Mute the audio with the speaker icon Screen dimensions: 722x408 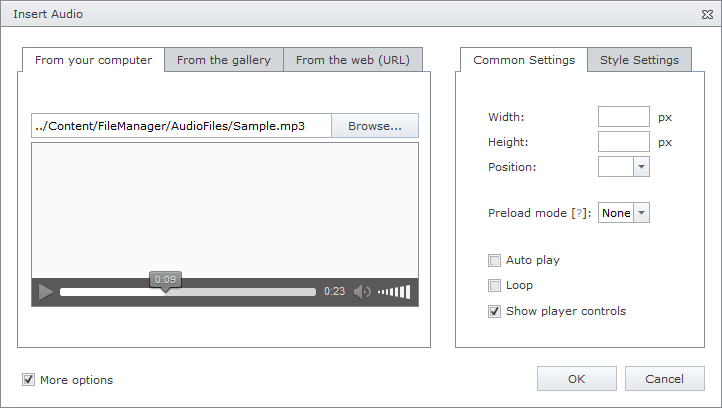(362, 292)
